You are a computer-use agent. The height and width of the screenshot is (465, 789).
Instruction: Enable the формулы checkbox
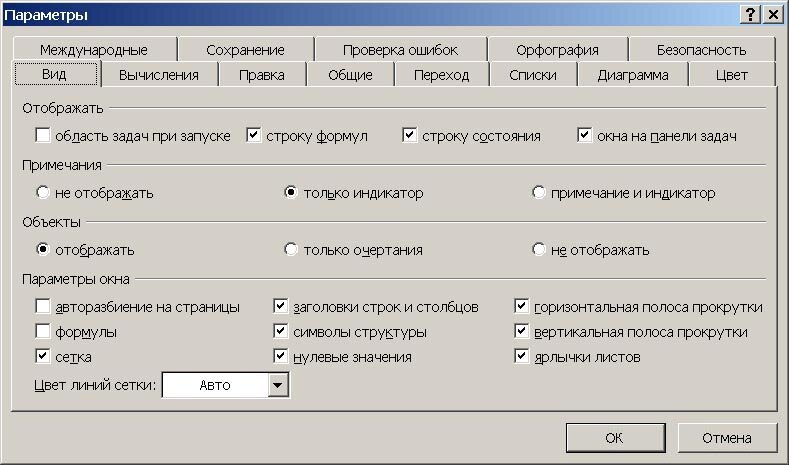[x=43, y=331]
